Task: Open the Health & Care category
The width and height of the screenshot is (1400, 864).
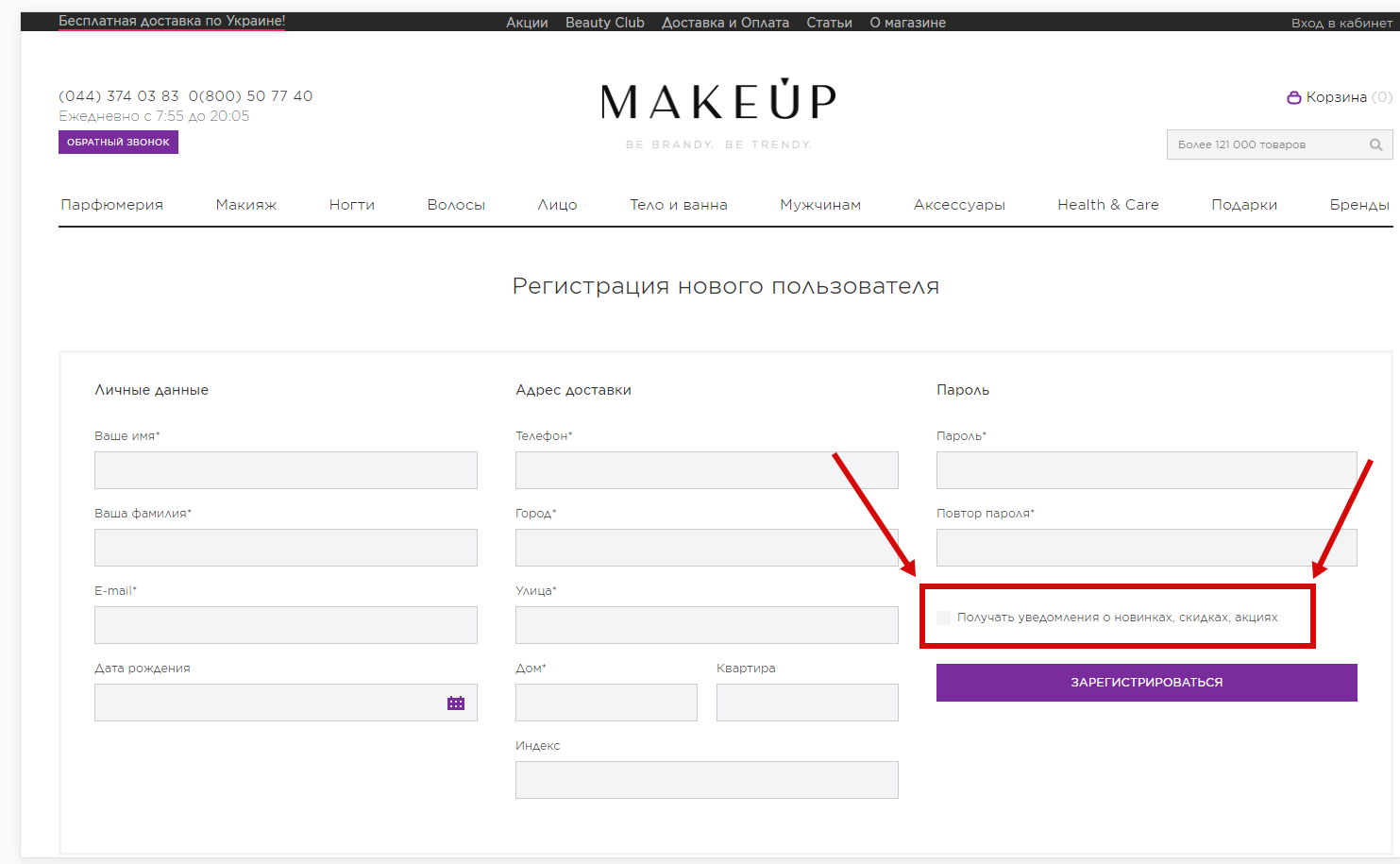Action: (1107, 205)
